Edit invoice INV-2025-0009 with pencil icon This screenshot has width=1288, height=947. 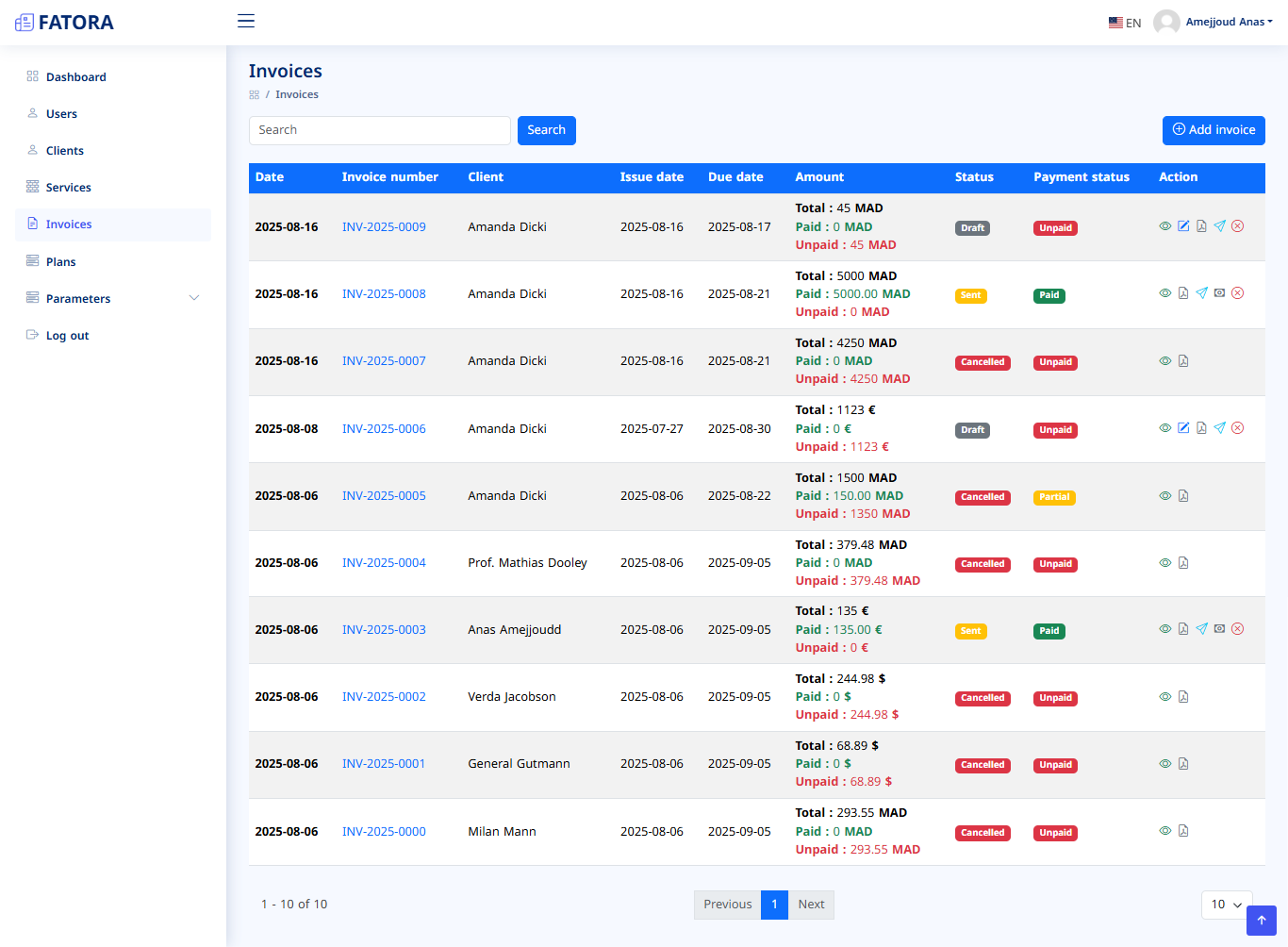(x=1183, y=226)
